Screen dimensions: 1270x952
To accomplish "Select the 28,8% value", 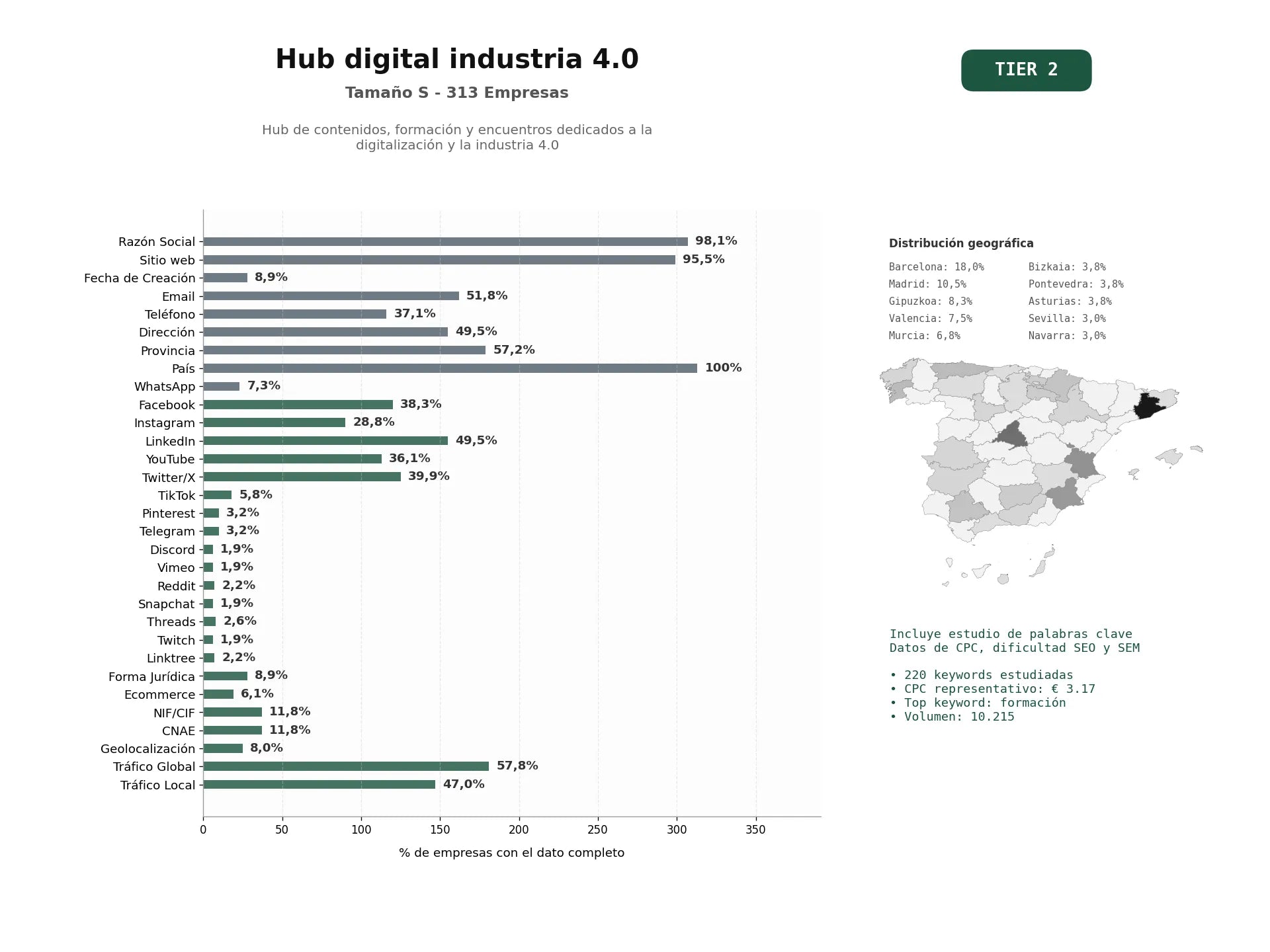I will point(374,422).
